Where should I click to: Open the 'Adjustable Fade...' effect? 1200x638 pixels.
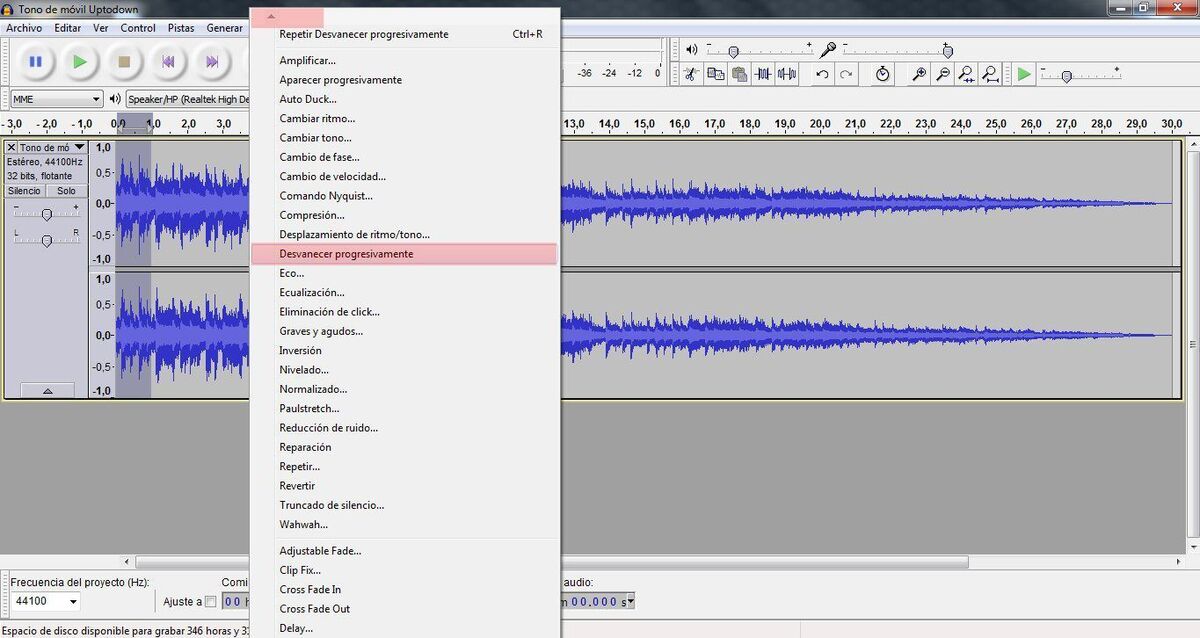[x=404, y=551]
